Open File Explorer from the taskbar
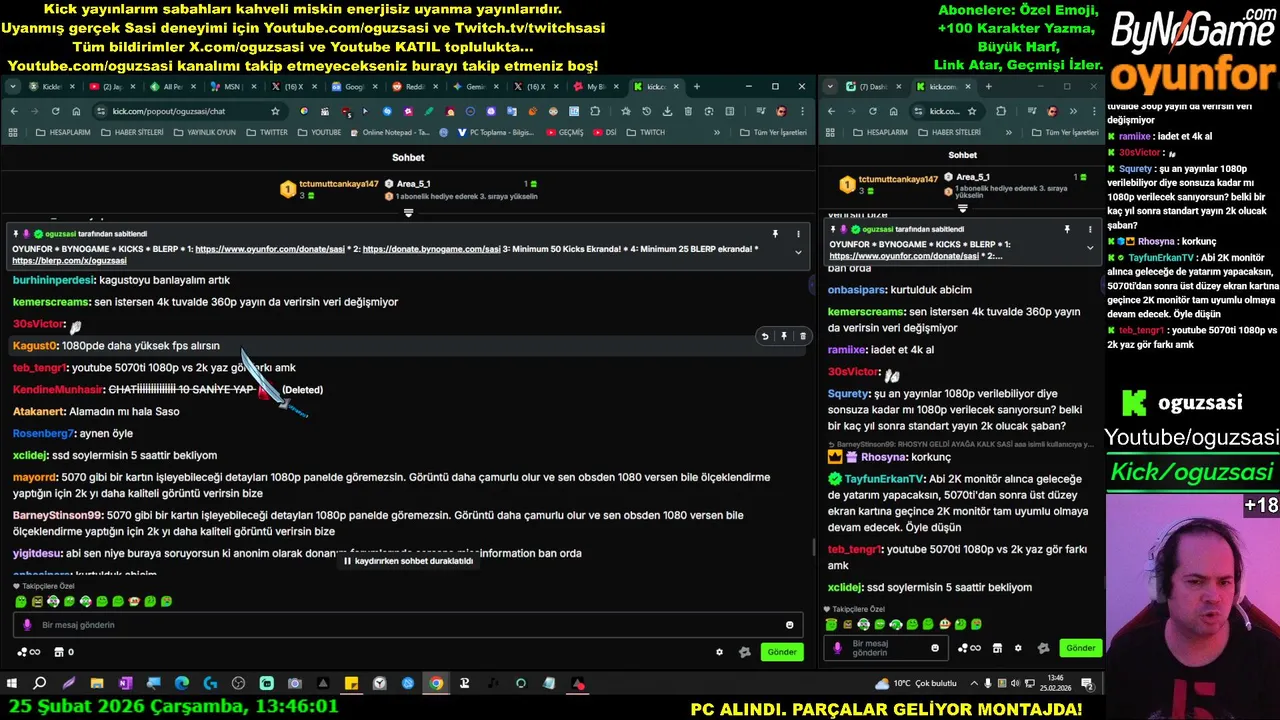The image size is (1280, 720). tap(97, 684)
